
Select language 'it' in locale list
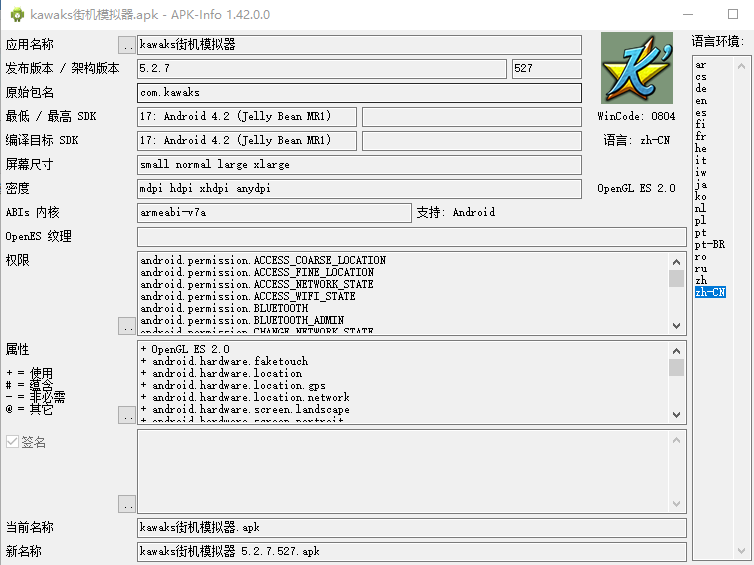701,161
